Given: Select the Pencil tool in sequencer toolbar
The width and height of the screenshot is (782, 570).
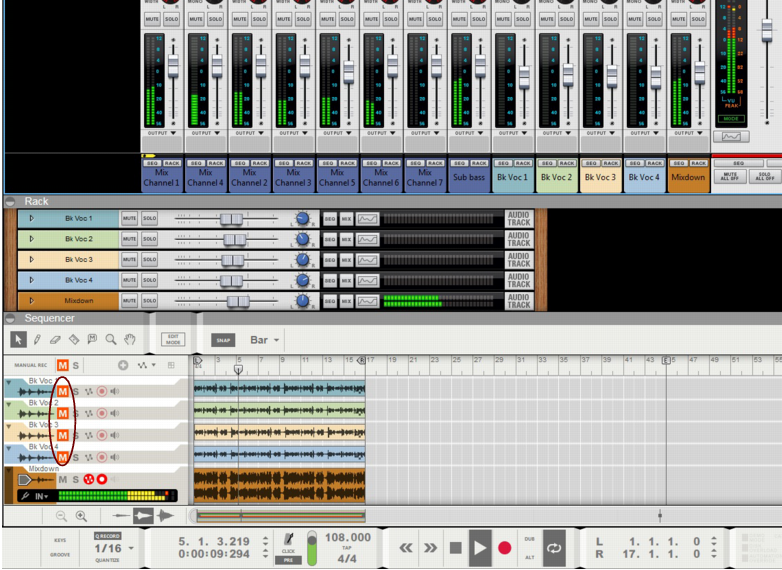Looking at the screenshot, I should [x=37, y=340].
